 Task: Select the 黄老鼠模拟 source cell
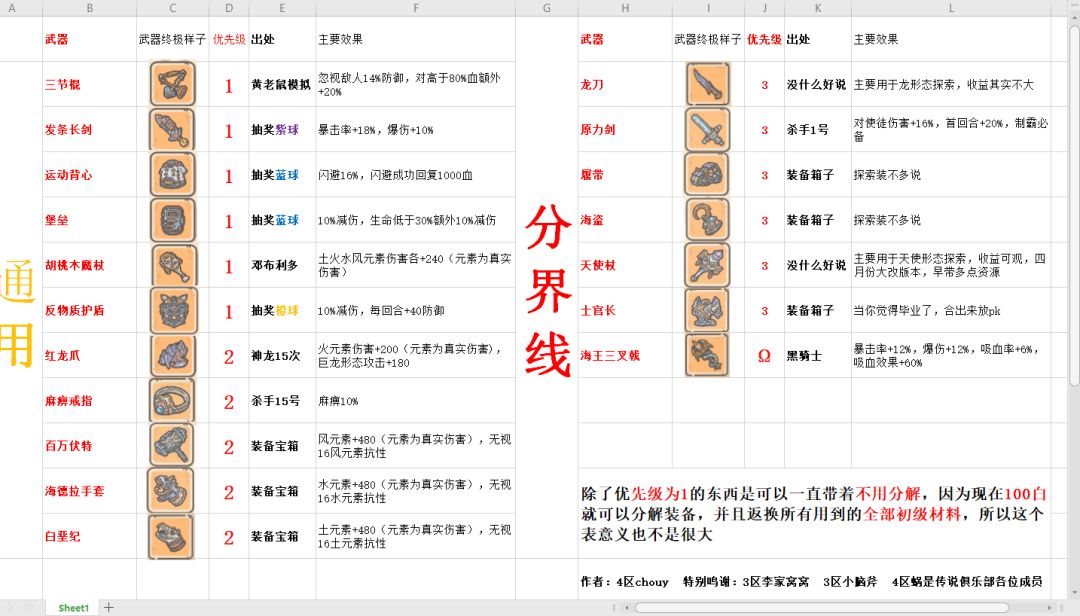coord(282,84)
